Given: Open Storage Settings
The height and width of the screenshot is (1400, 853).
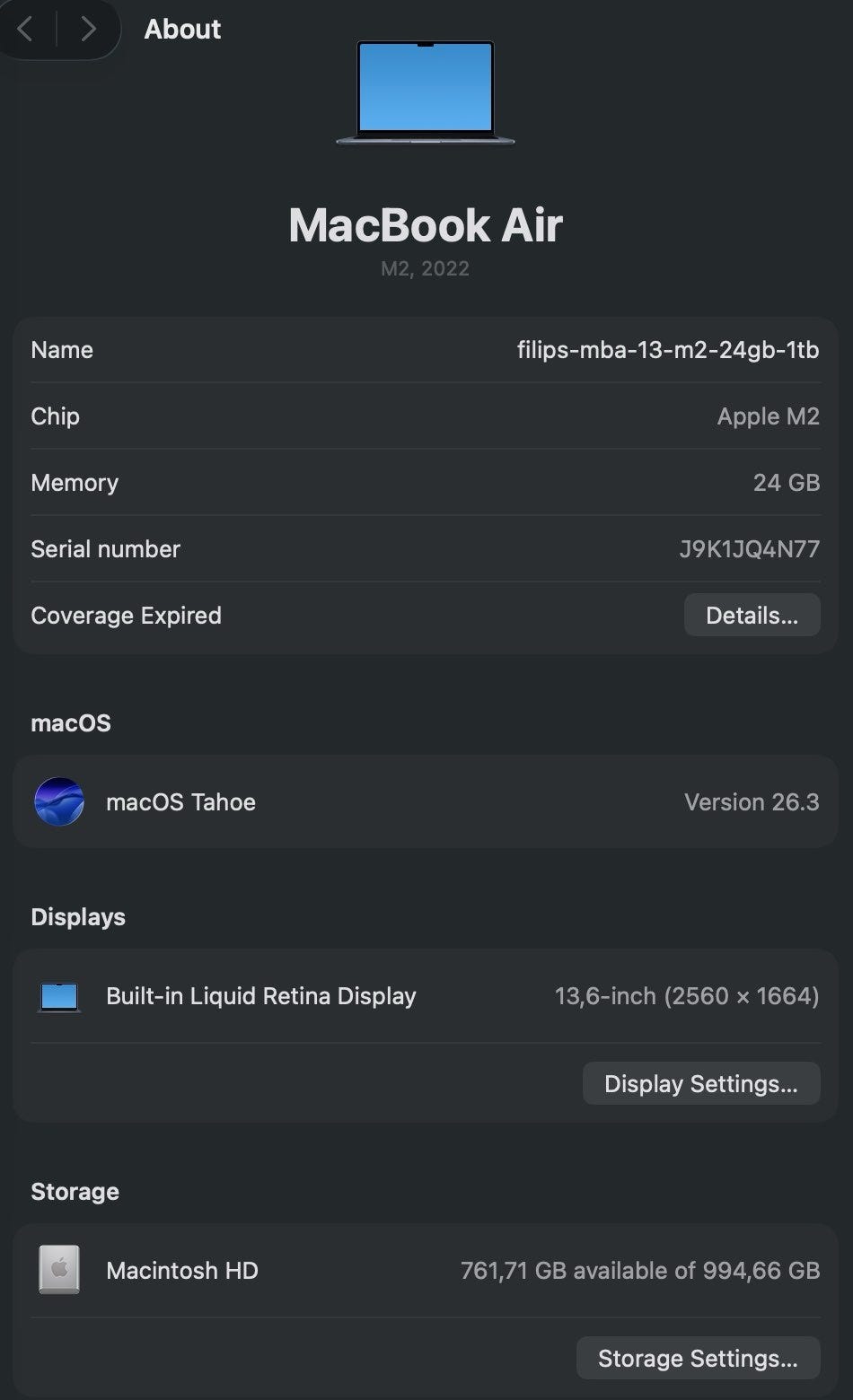Looking at the screenshot, I should coord(698,1358).
